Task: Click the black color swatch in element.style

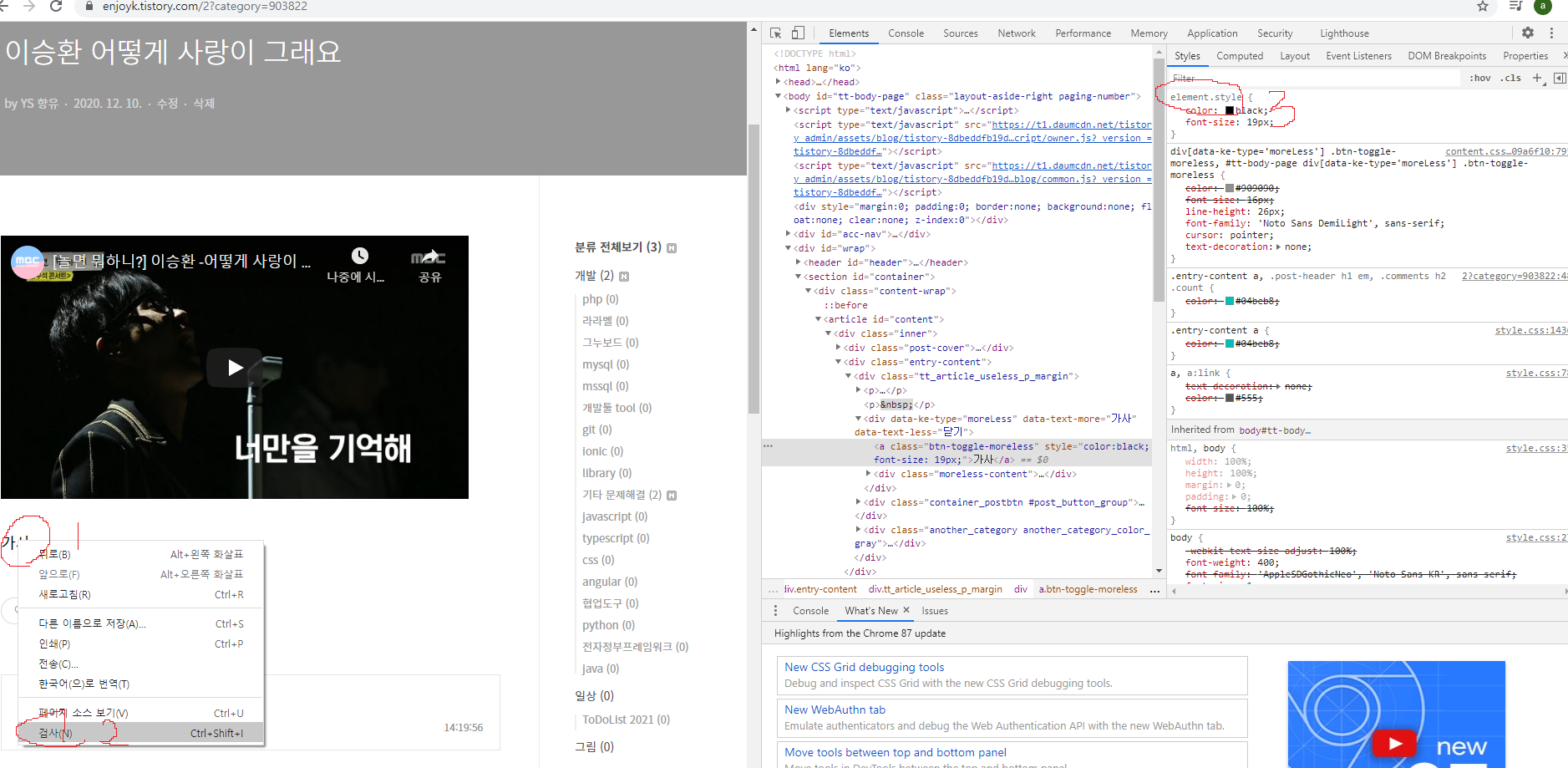Action: click(1230, 110)
